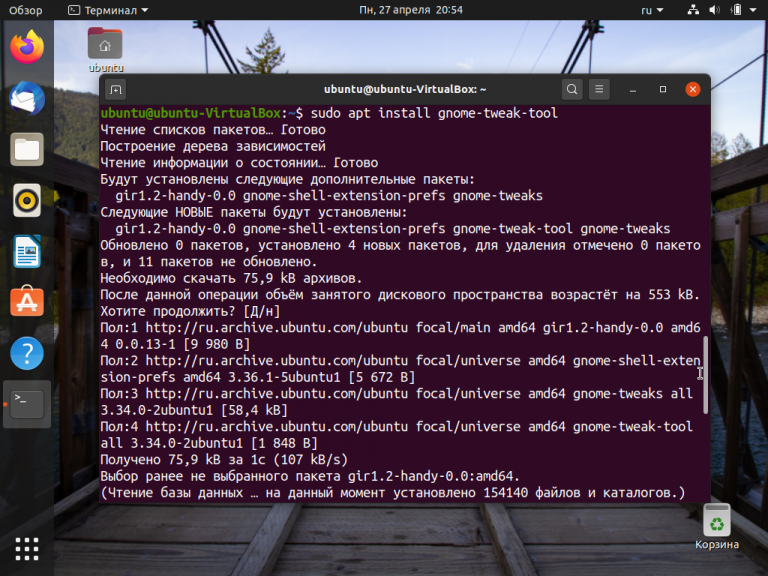768x576 pixels.
Task: Click the volume speaker indicator
Action: pyautogui.click(x=714, y=10)
